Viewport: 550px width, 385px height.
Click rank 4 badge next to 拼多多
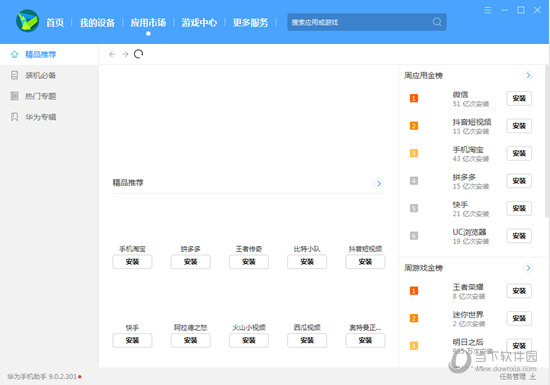[414, 181]
